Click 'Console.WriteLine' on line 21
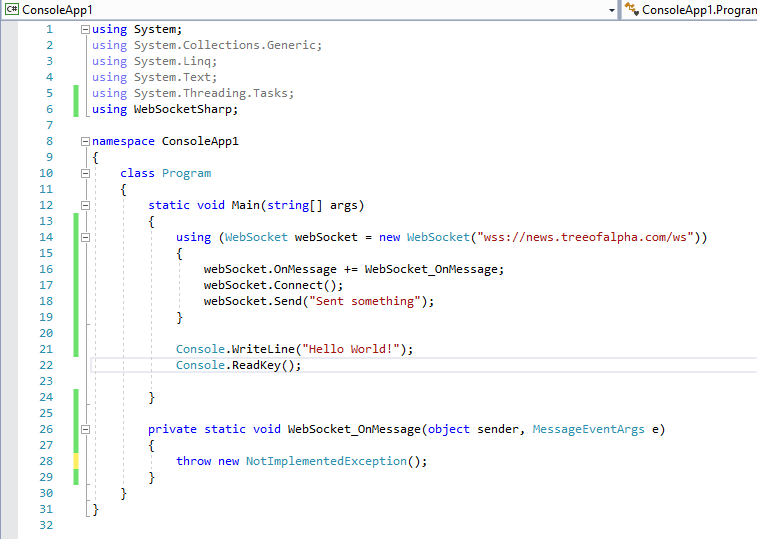The image size is (757, 539). coord(235,349)
